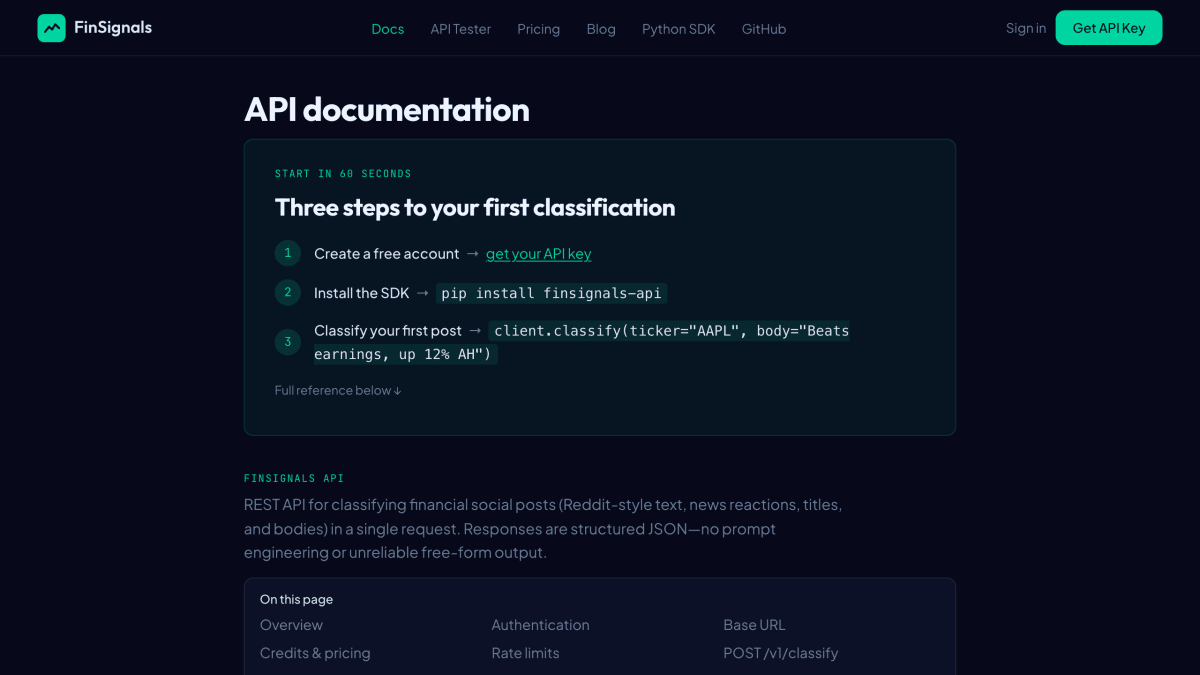Open the Docs nav item
This screenshot has height=675, width=1200.
(388, 29)
